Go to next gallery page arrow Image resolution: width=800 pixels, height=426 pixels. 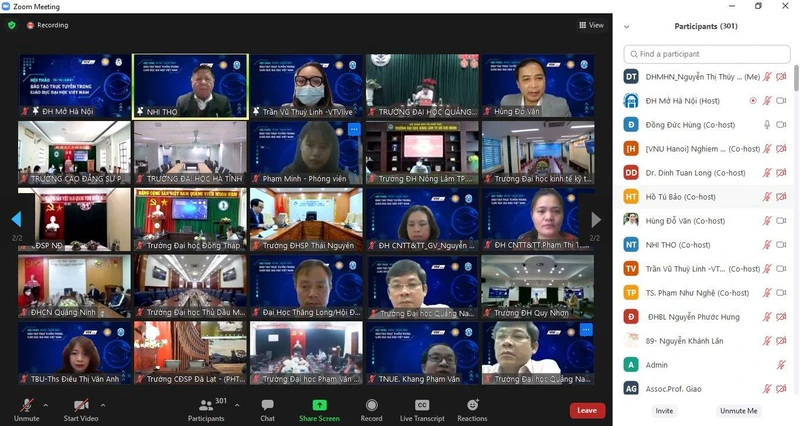tap(595, 219)
